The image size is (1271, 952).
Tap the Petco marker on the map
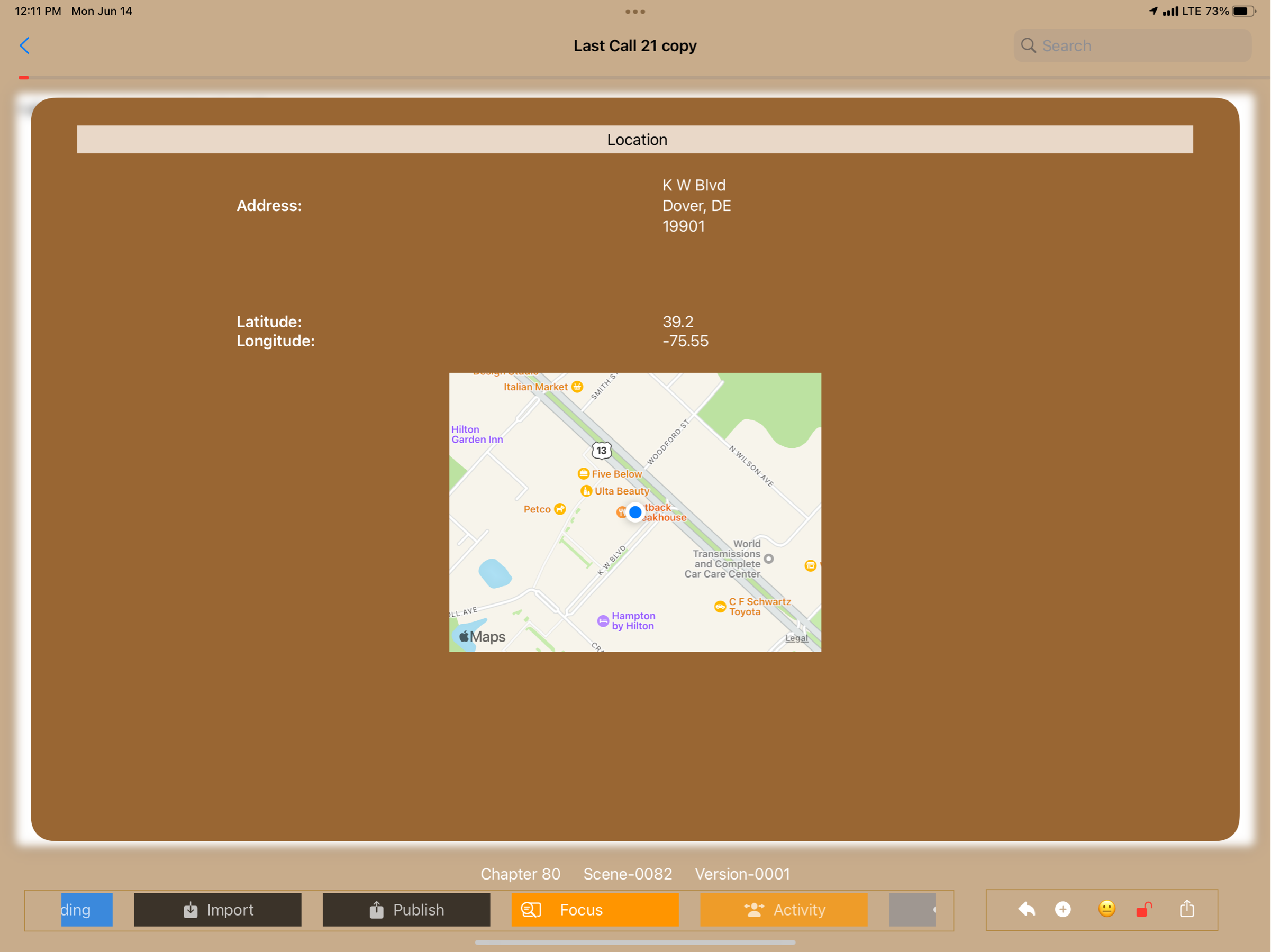(x=559, y=509)
